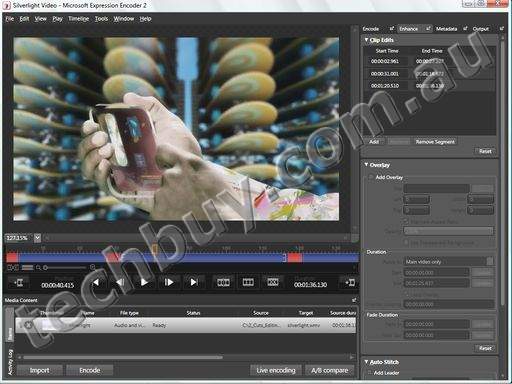
Task: Click the timeline zoom slider handle
Action: [45, 267]
